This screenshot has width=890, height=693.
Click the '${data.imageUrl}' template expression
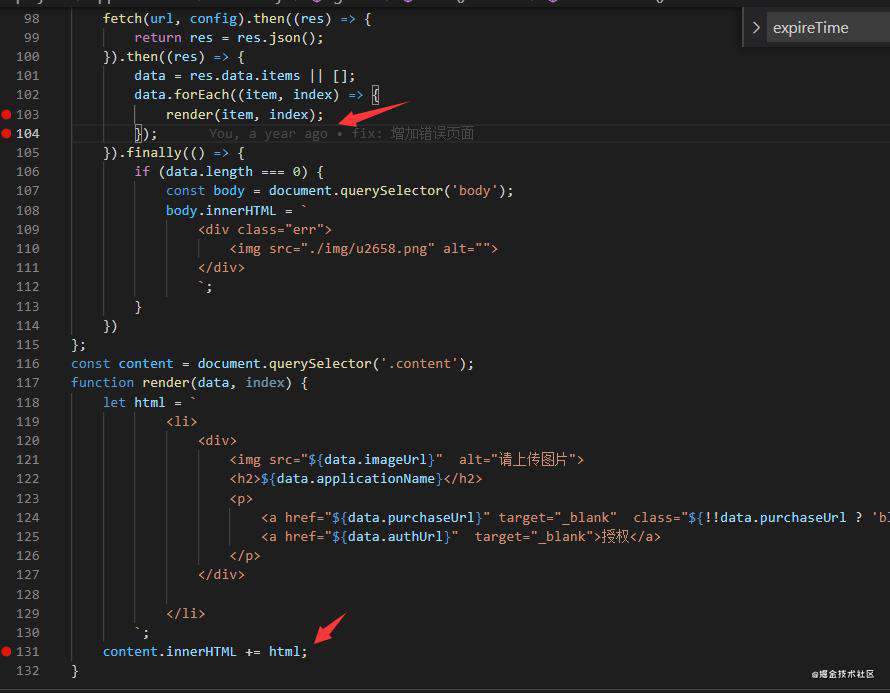click(x=371, y=460)
